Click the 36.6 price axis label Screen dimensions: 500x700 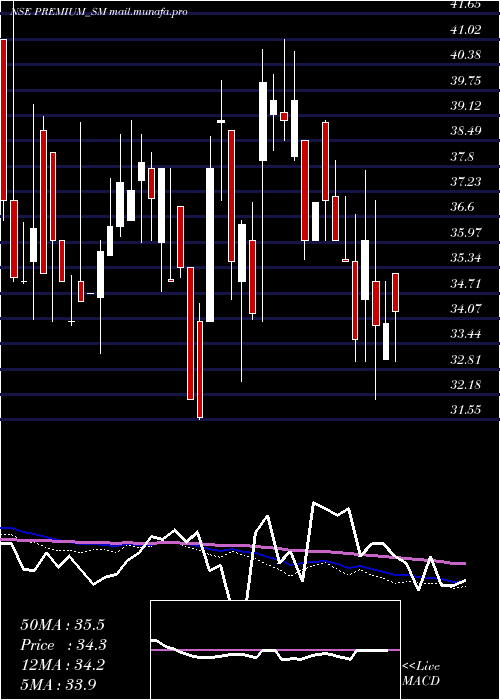462,207
